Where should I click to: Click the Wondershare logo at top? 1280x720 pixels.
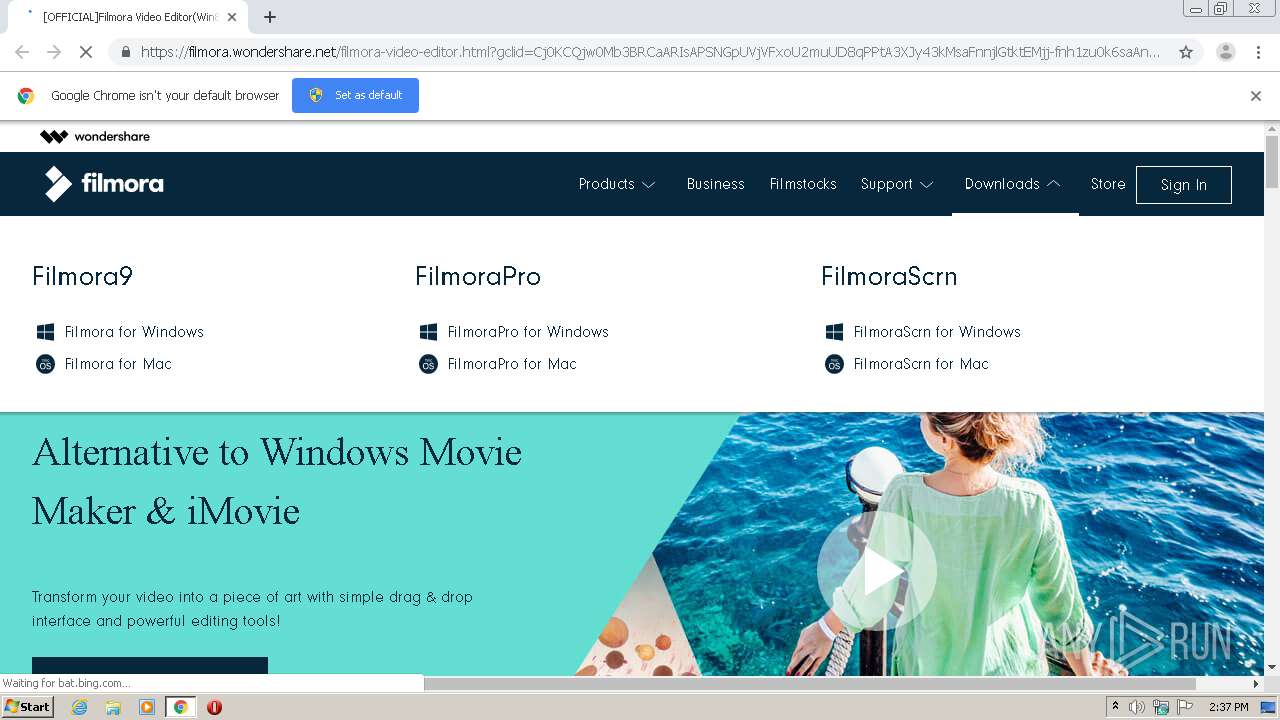95,136
